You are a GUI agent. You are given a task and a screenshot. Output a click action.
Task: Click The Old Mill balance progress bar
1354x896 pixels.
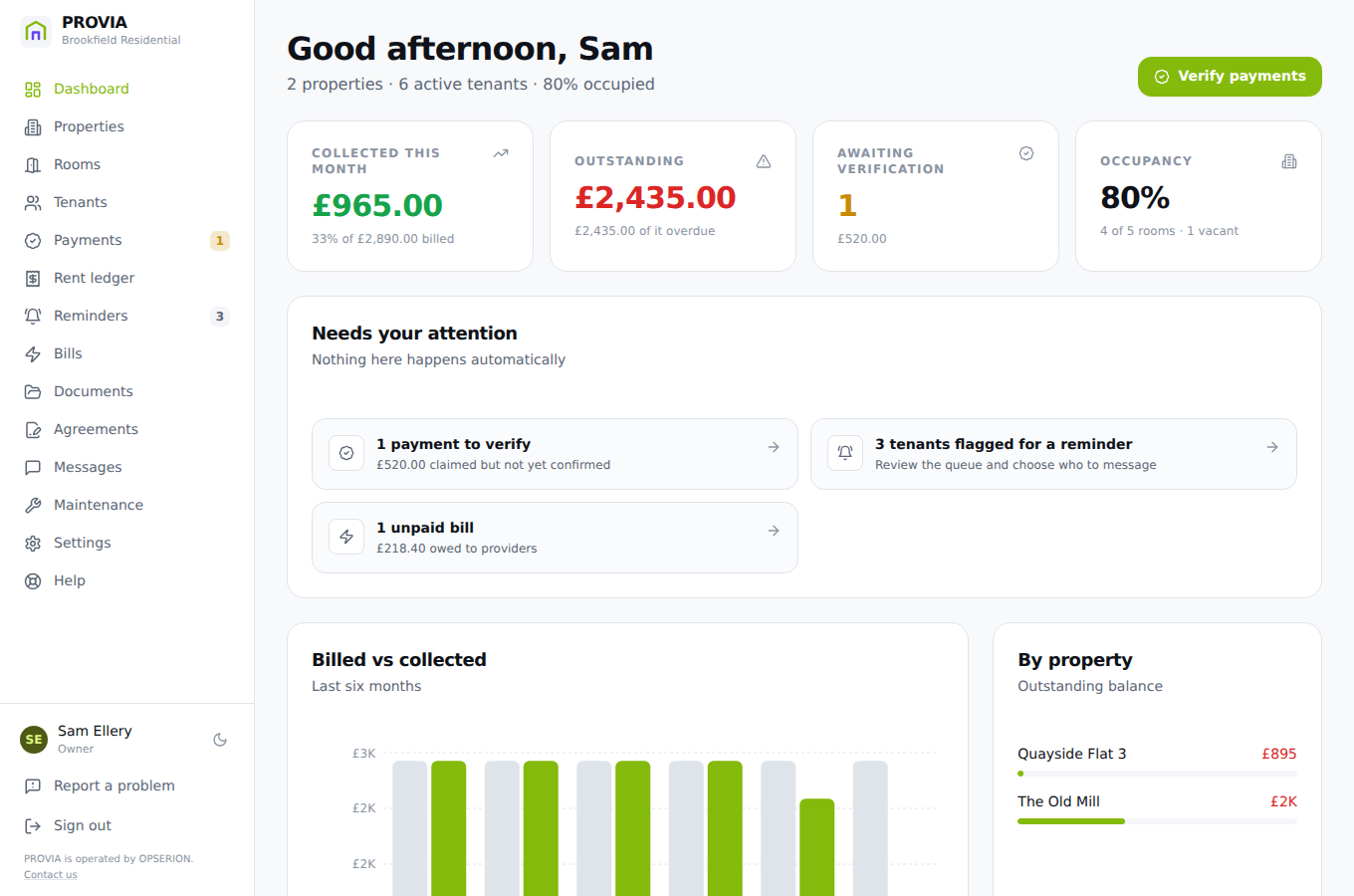tap(1157, 821)
